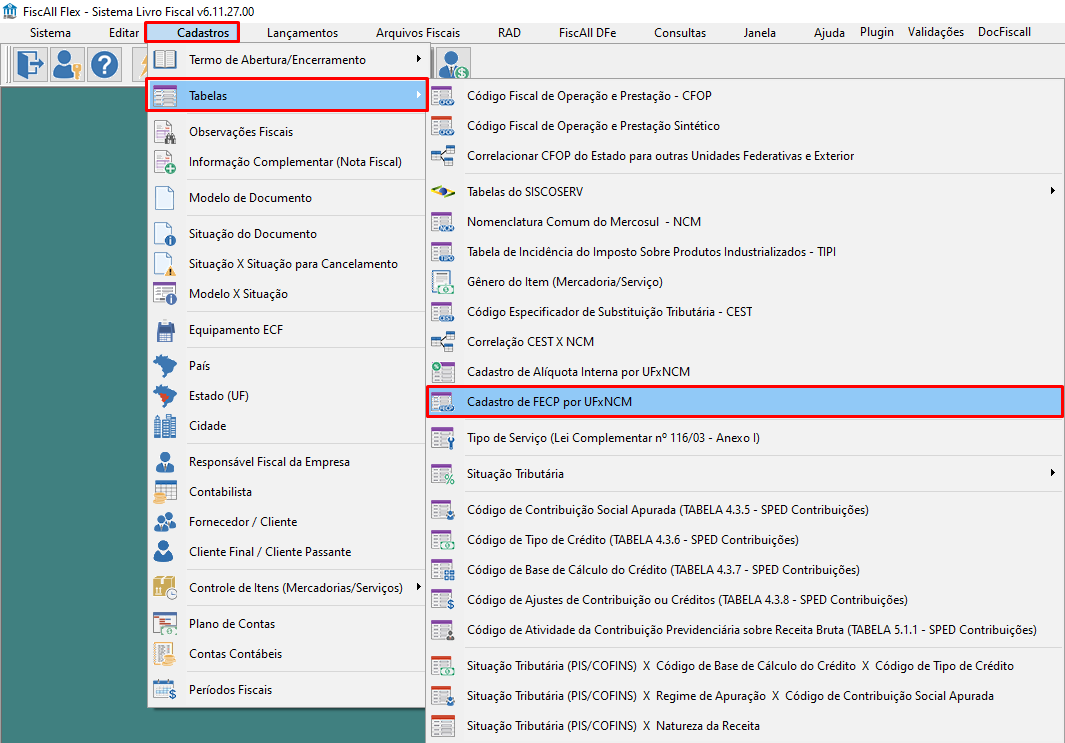Viewport: 1065px width, 743px height.
Task: Choose Correlacionar CFOP do Estado entry
Action: (744, 156)
